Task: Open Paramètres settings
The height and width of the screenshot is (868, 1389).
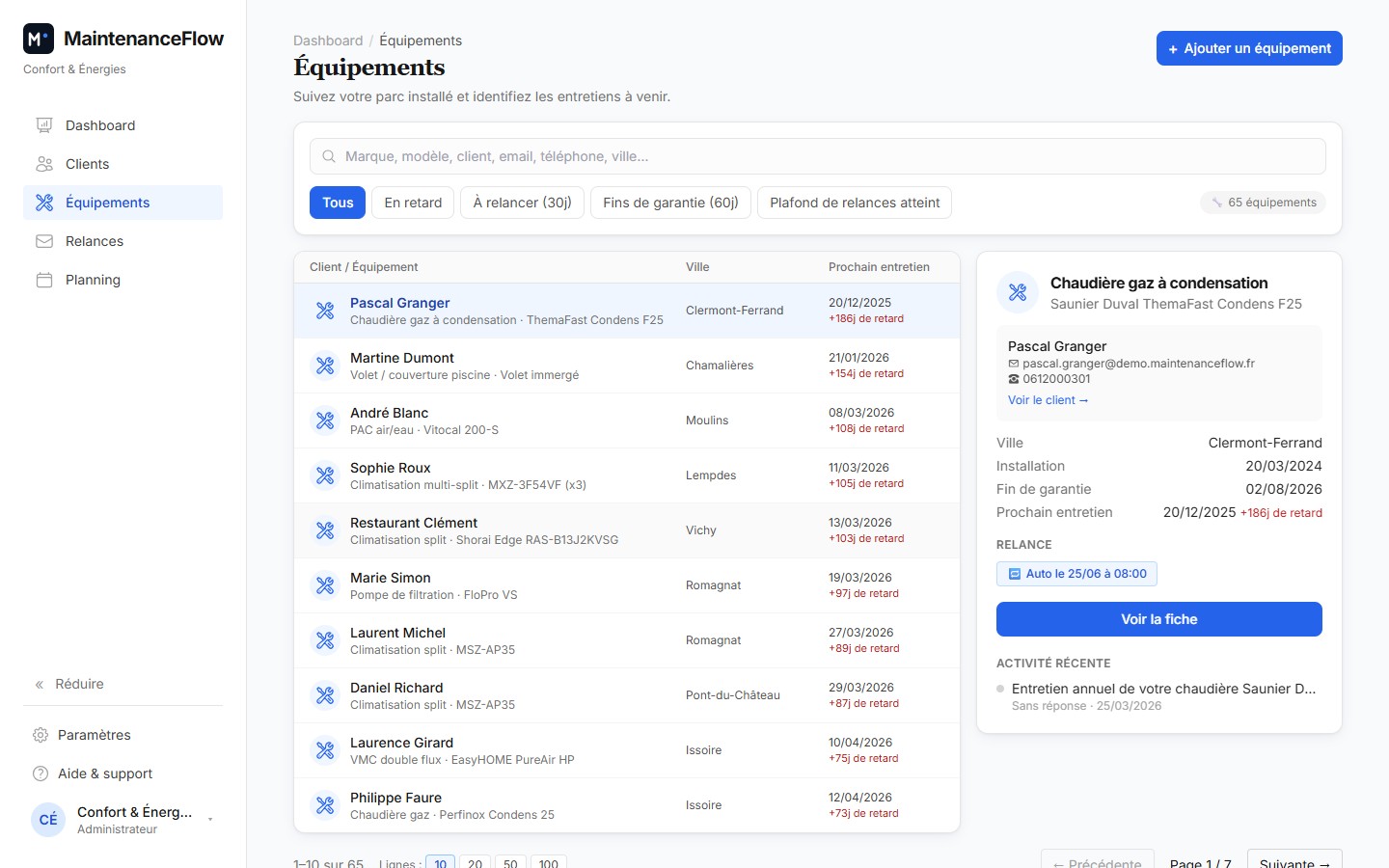Action: tap(123, 735)
